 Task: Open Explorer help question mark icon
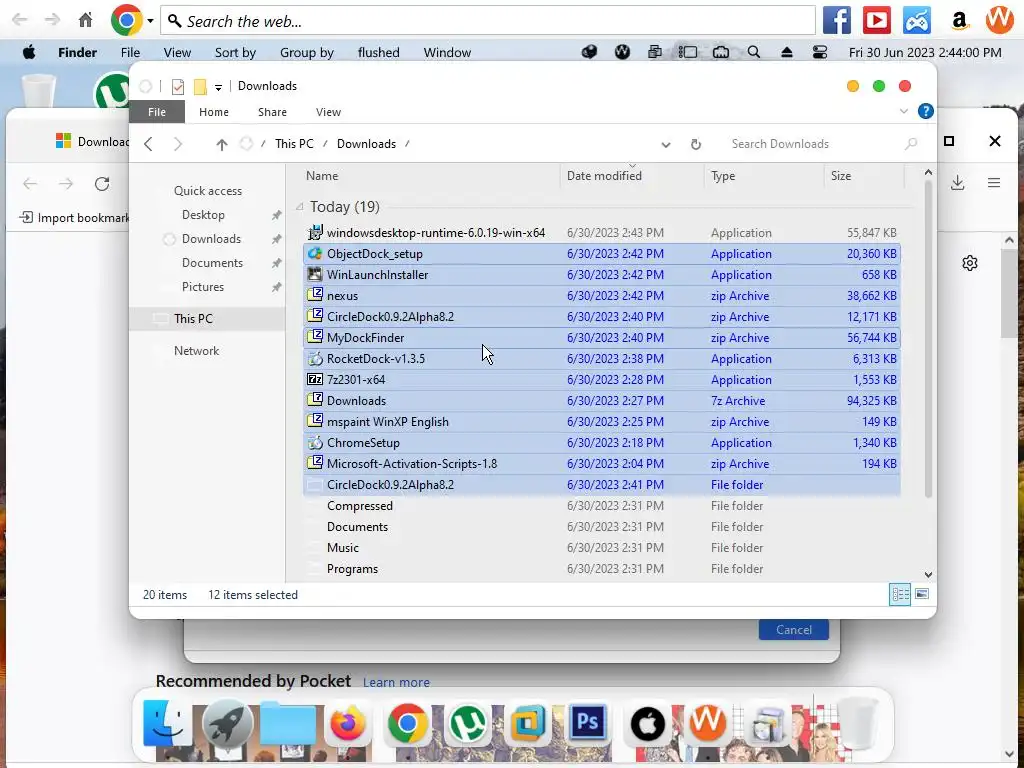click(x=925, y=111)
